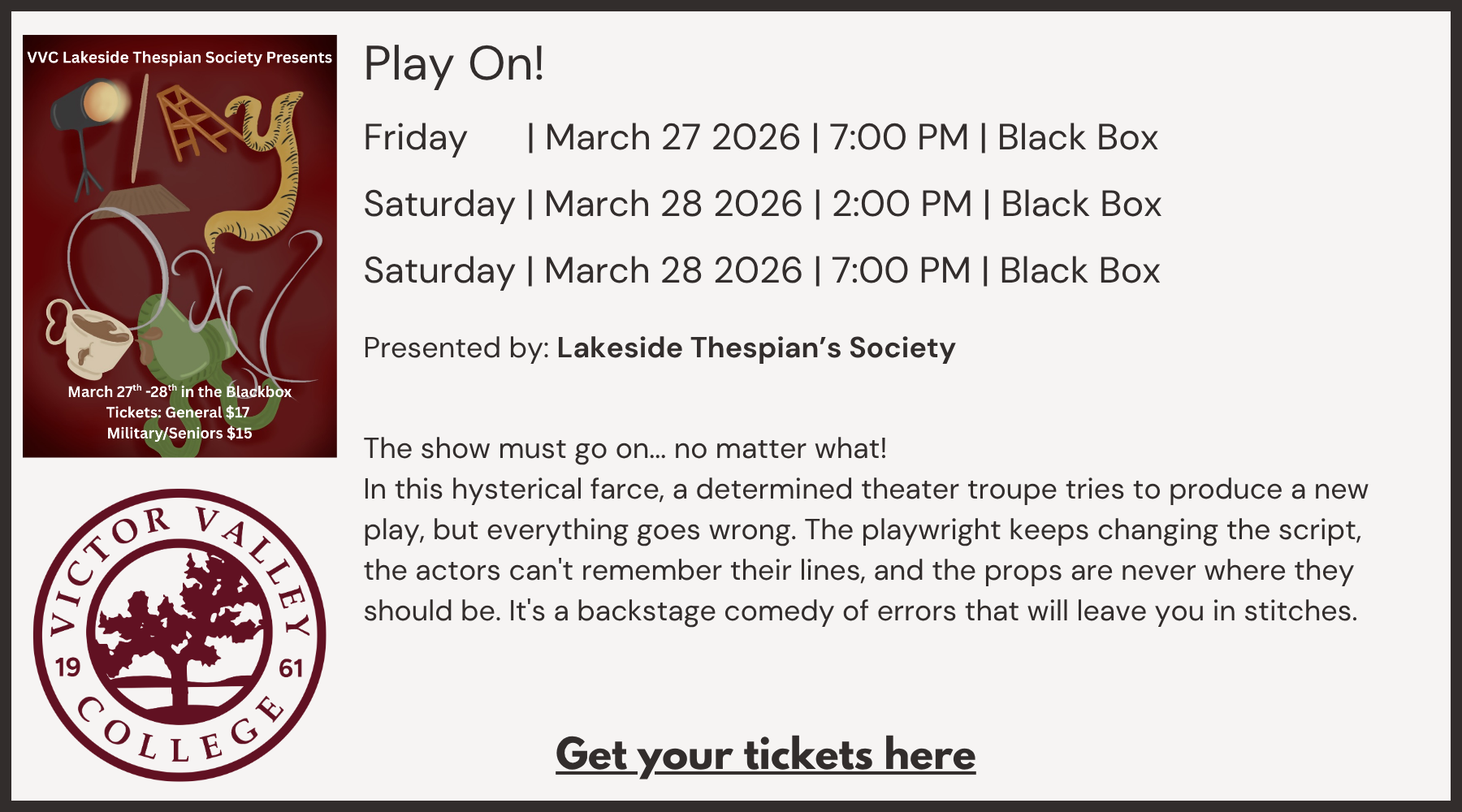This screenshot has height=812, width=1462.
Task: Click the Friday March 27 7:00 PM showtime
Action: click(x=760, y=137)
